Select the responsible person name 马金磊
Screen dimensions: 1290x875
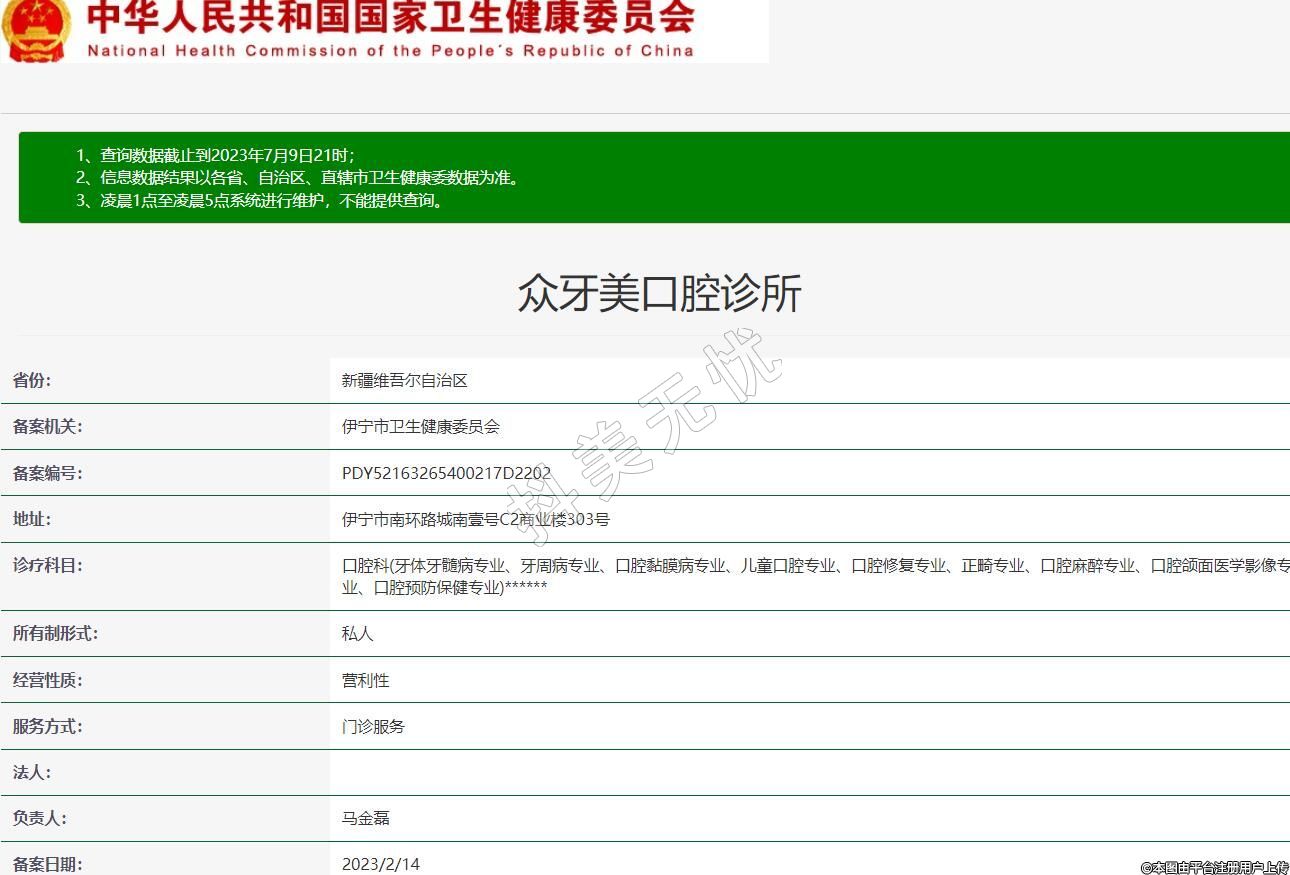coord(365,818)
